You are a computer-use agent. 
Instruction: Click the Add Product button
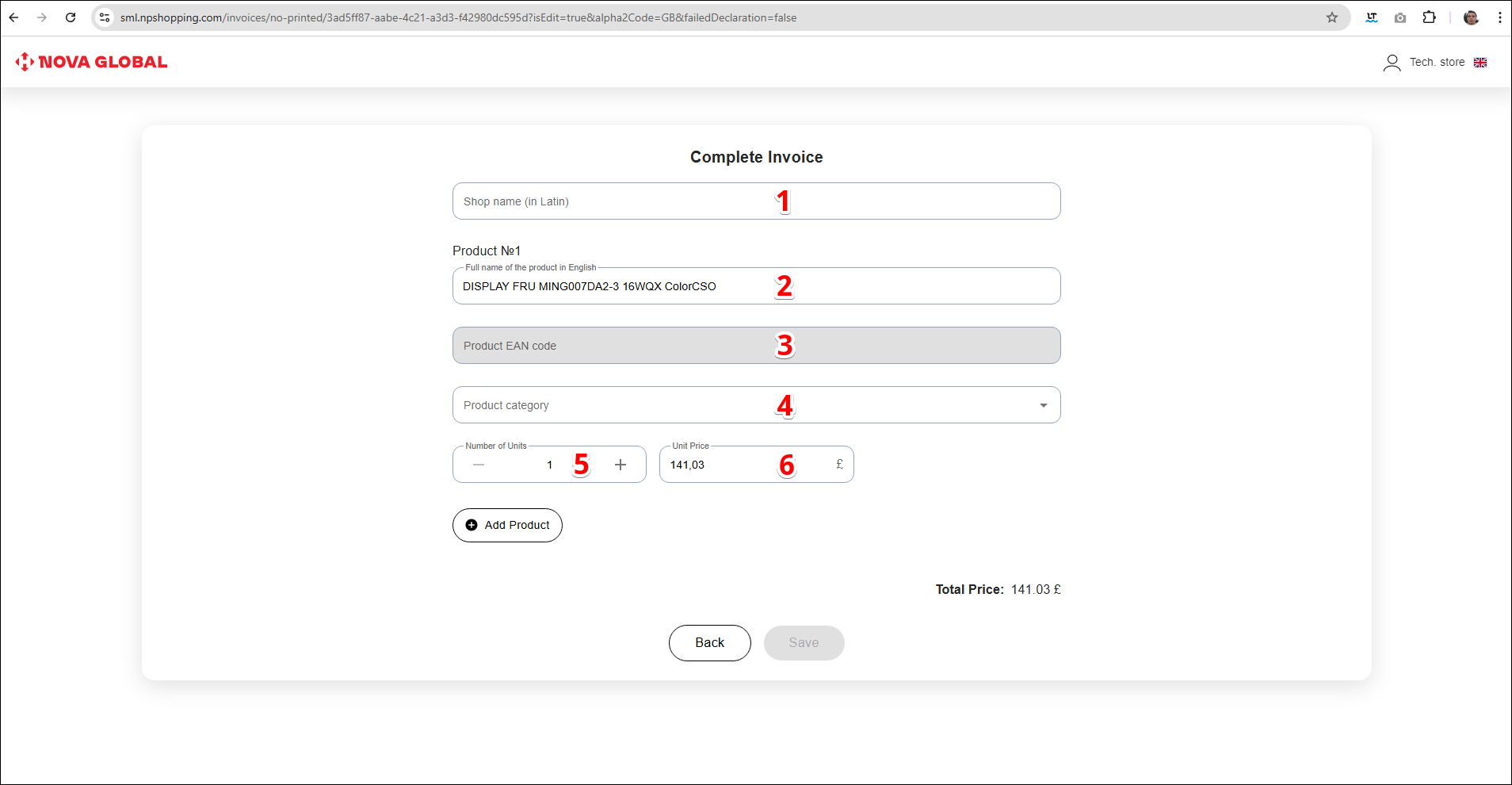pyautogui.click(x=507, y=525)
